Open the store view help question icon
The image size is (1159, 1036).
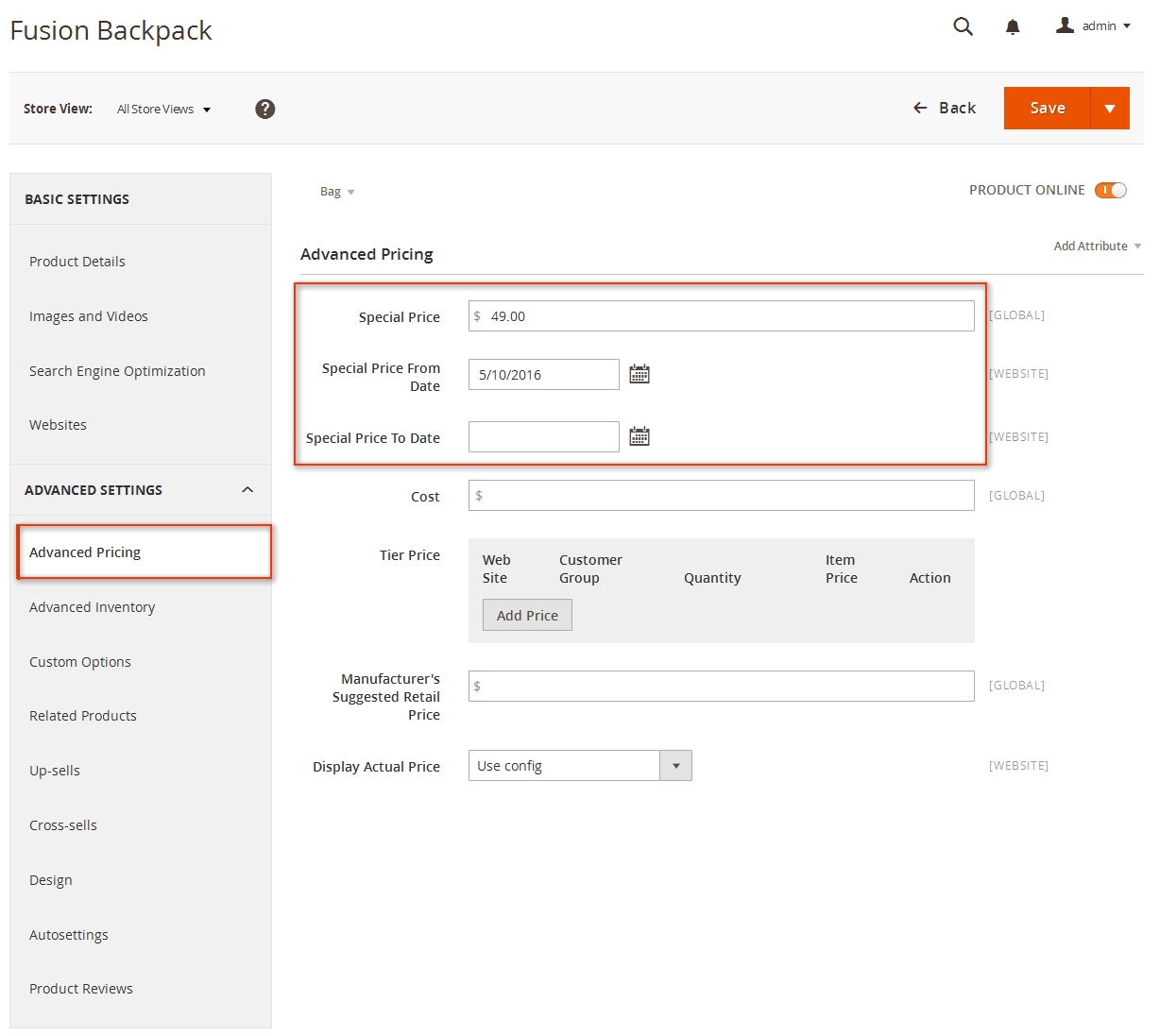265,109
